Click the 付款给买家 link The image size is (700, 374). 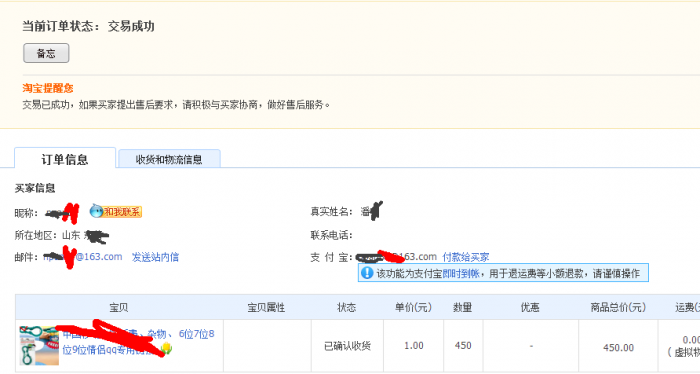(466, 257)
